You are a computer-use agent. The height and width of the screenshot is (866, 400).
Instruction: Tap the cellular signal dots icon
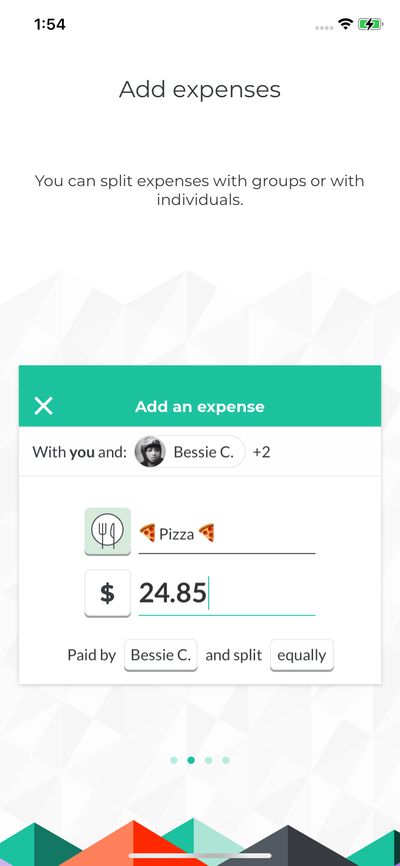(324, 28)
